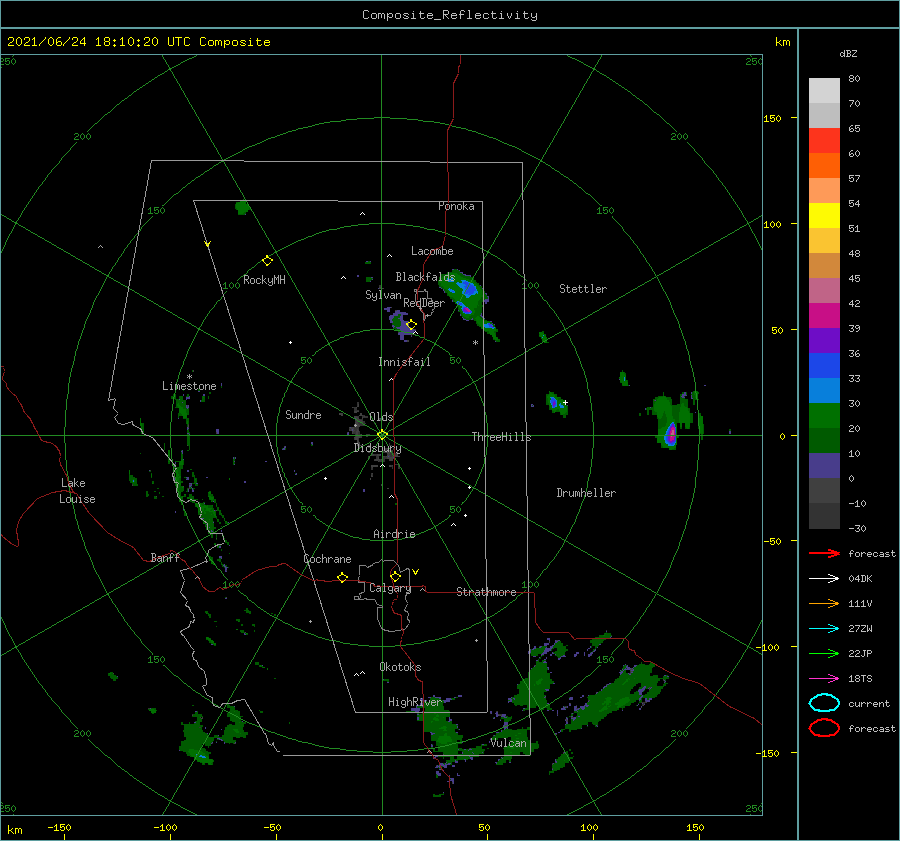Click the Drumheller label

tap(586, 493)
